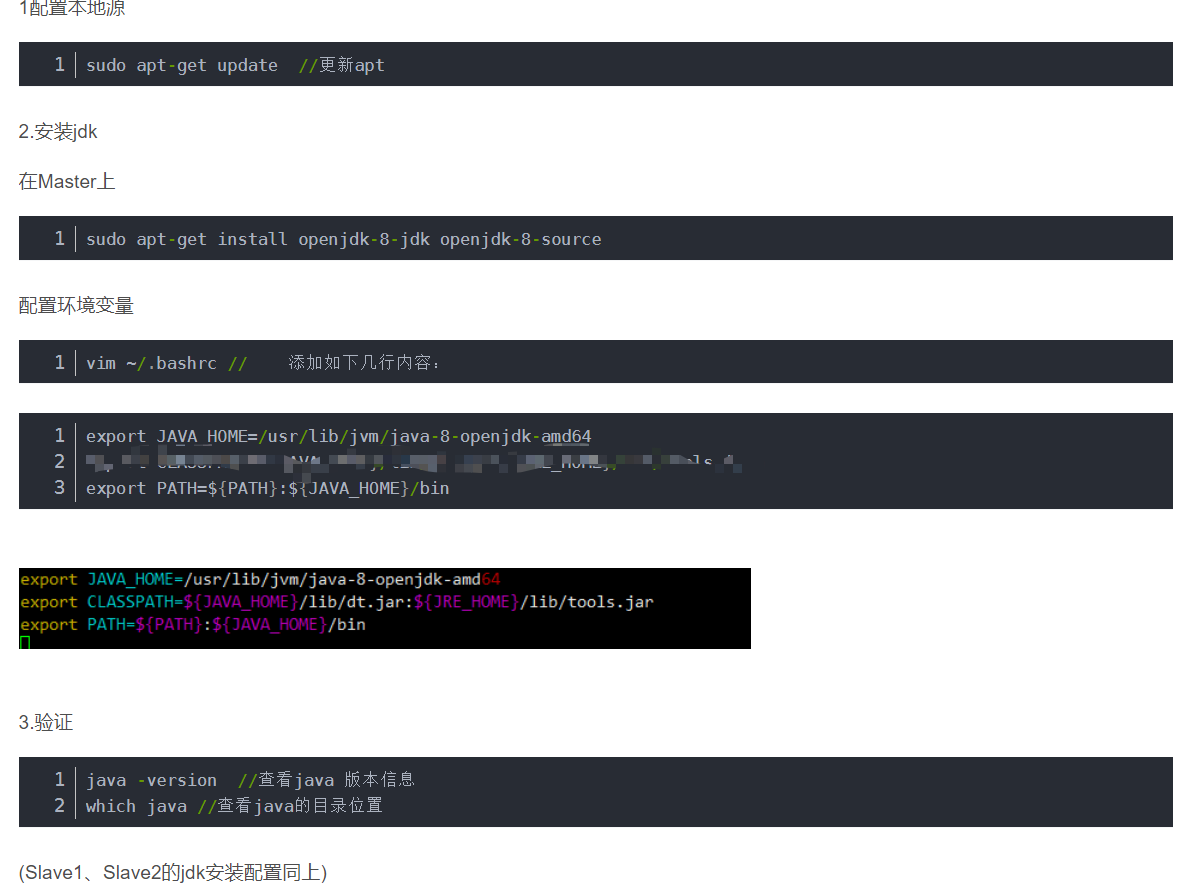Click the '添加如下几行内容' comment
This screenshot has width=1196, height=893.
point(364,362)
